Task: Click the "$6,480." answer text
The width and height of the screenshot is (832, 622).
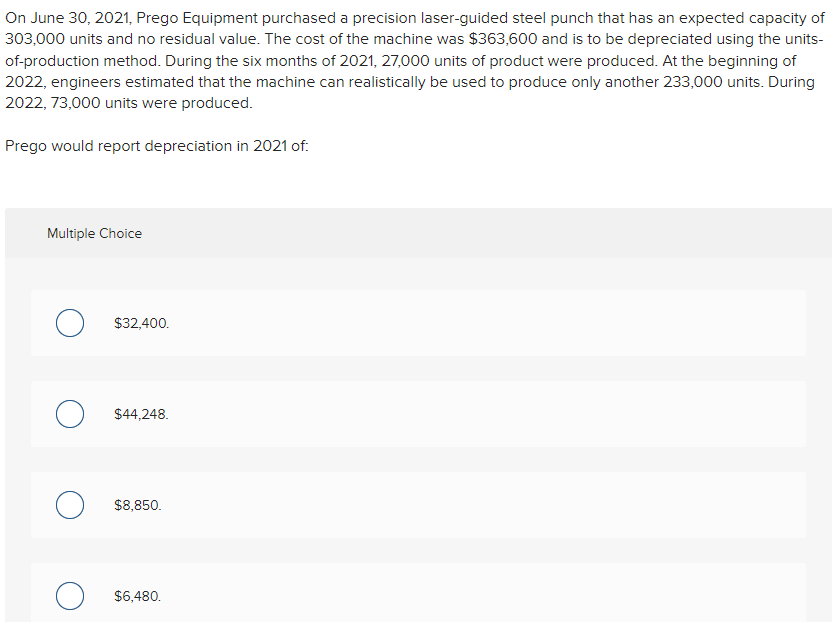Action: (138, 596)
